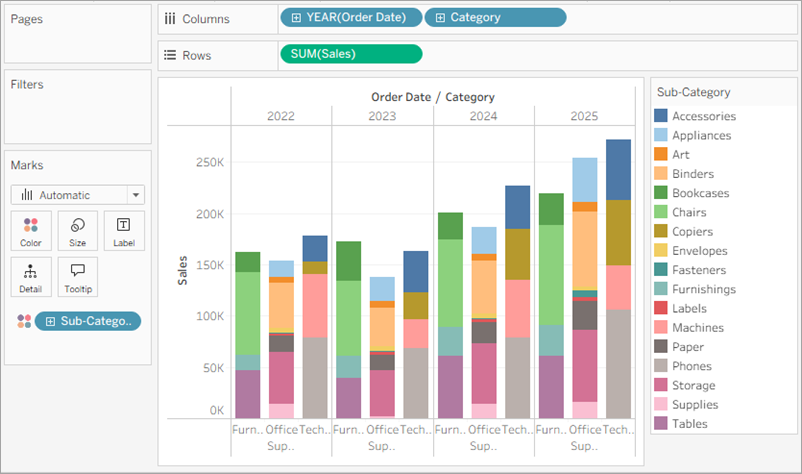802x474 pixels.
Task: Click the Columns shelf icon
Action: point(169,19)
